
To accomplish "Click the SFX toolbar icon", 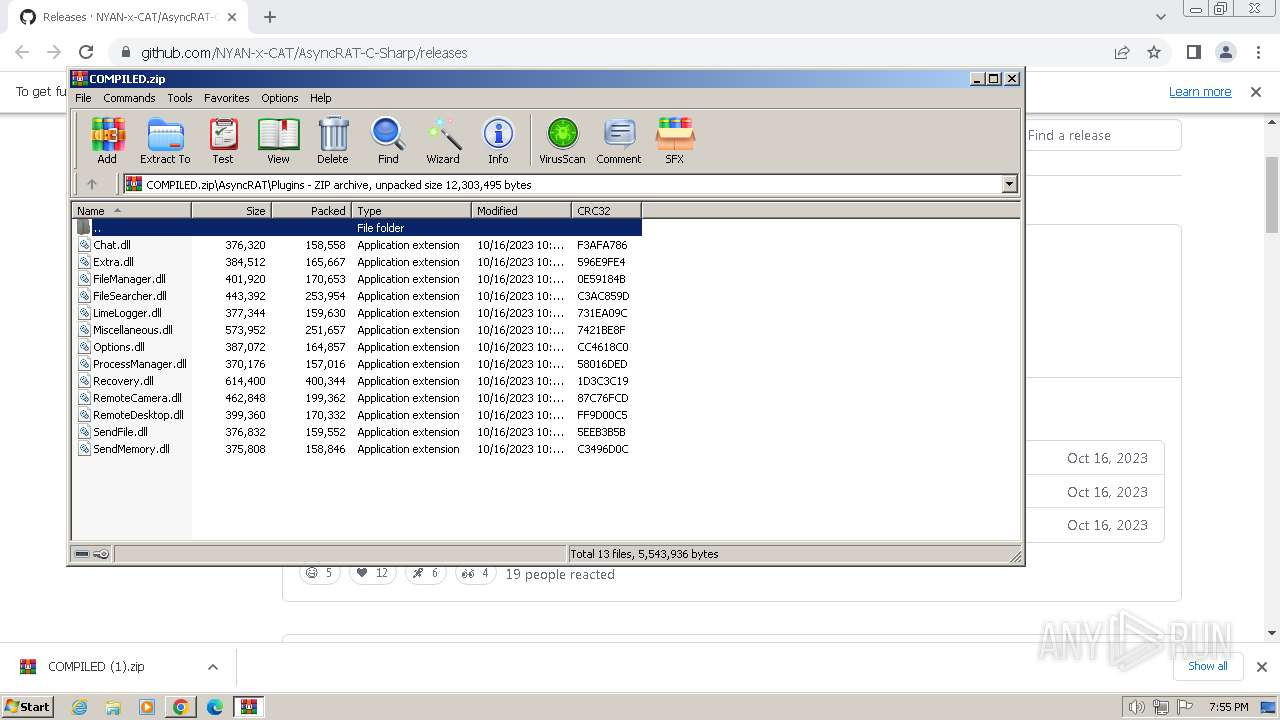I will pos(675,140).
